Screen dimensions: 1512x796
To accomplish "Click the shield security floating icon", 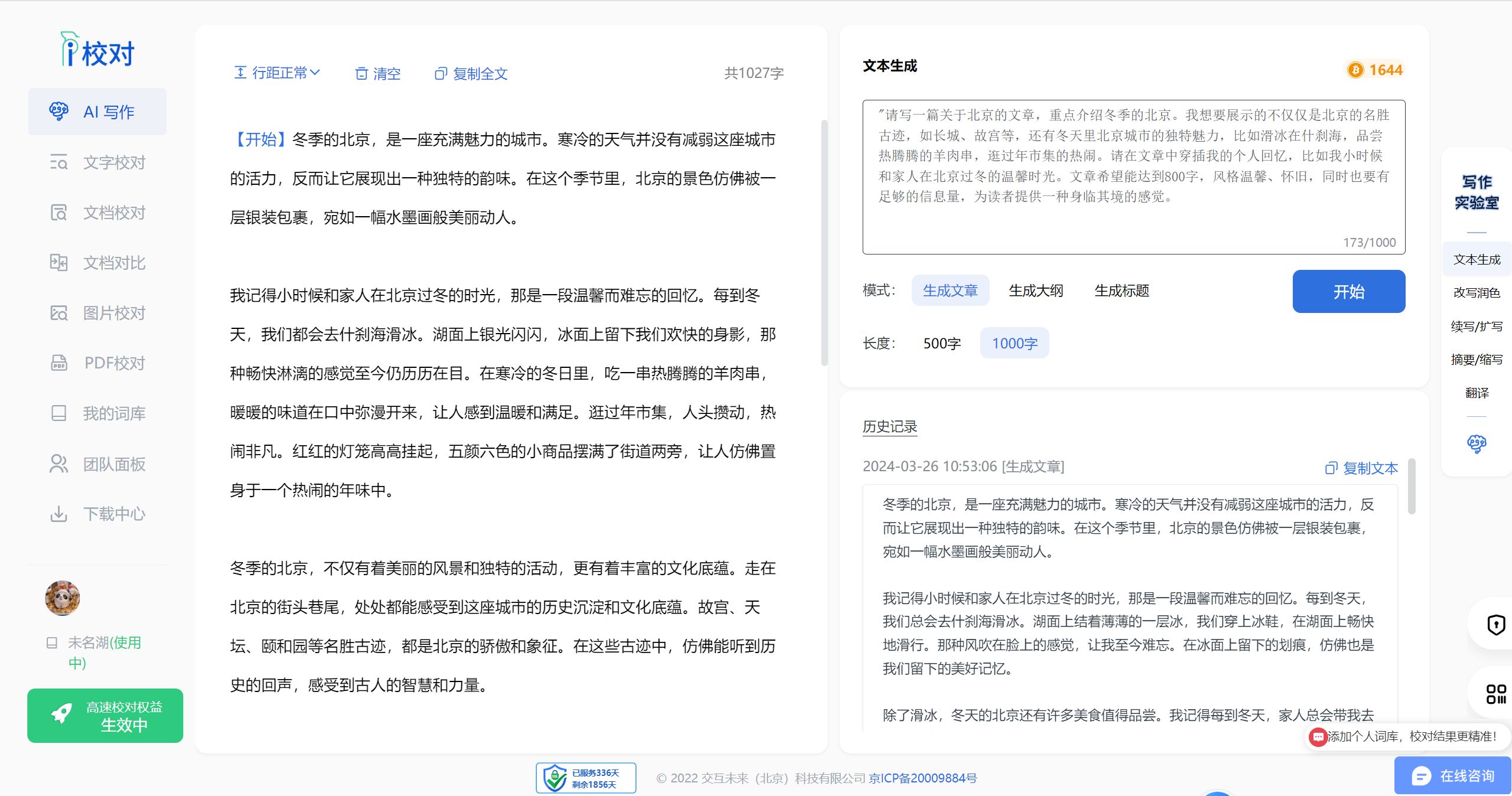I will [1495, 624].
